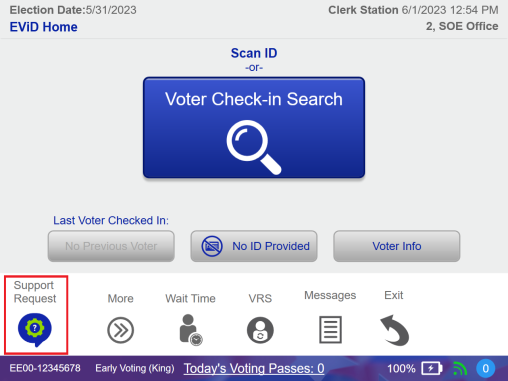Click the EViD Home title
Image resolution: width=508 pixels, height=381 pixels.
pos(43,27)
